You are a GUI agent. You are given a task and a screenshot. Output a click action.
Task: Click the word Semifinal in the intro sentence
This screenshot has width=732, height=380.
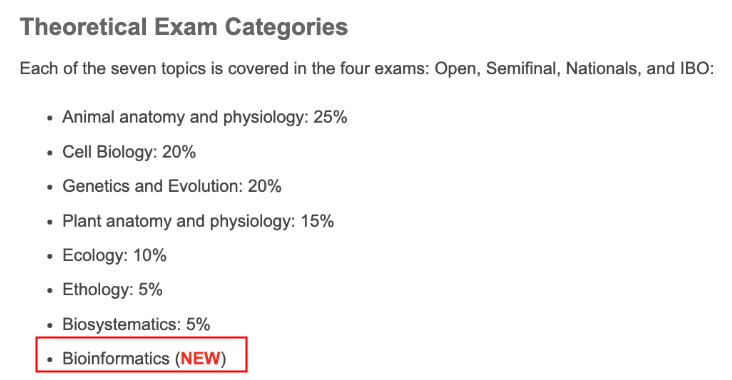pyautogui.click(x=521, y=69)
